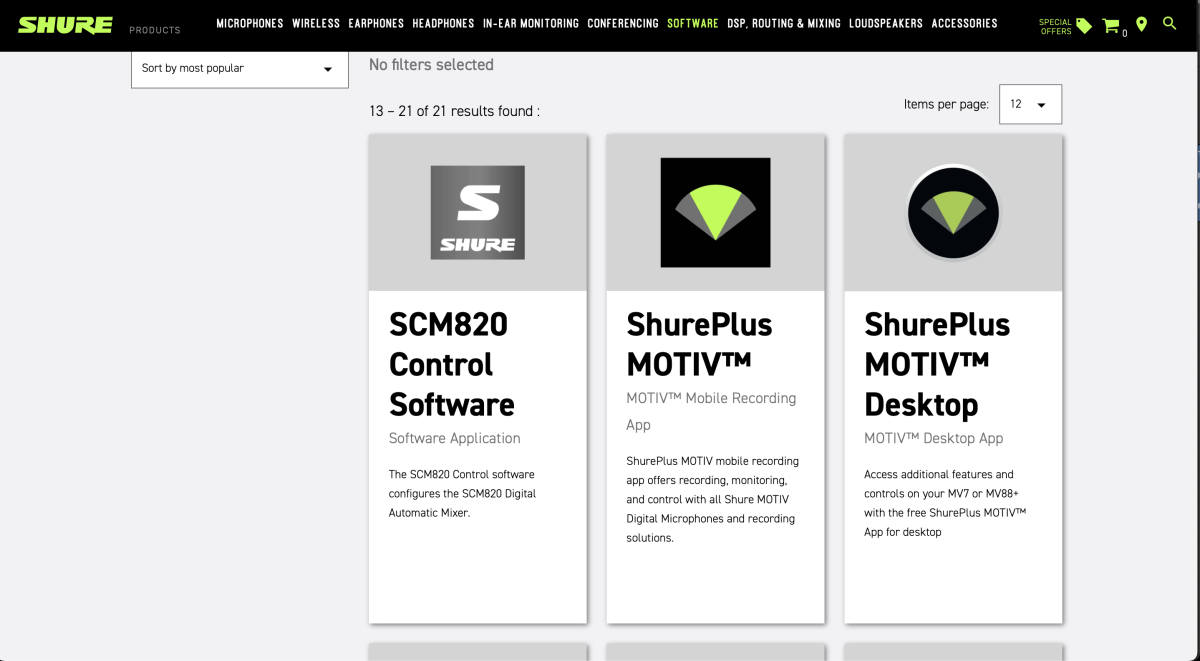Open the store locator pin icon

(1141, 24)
